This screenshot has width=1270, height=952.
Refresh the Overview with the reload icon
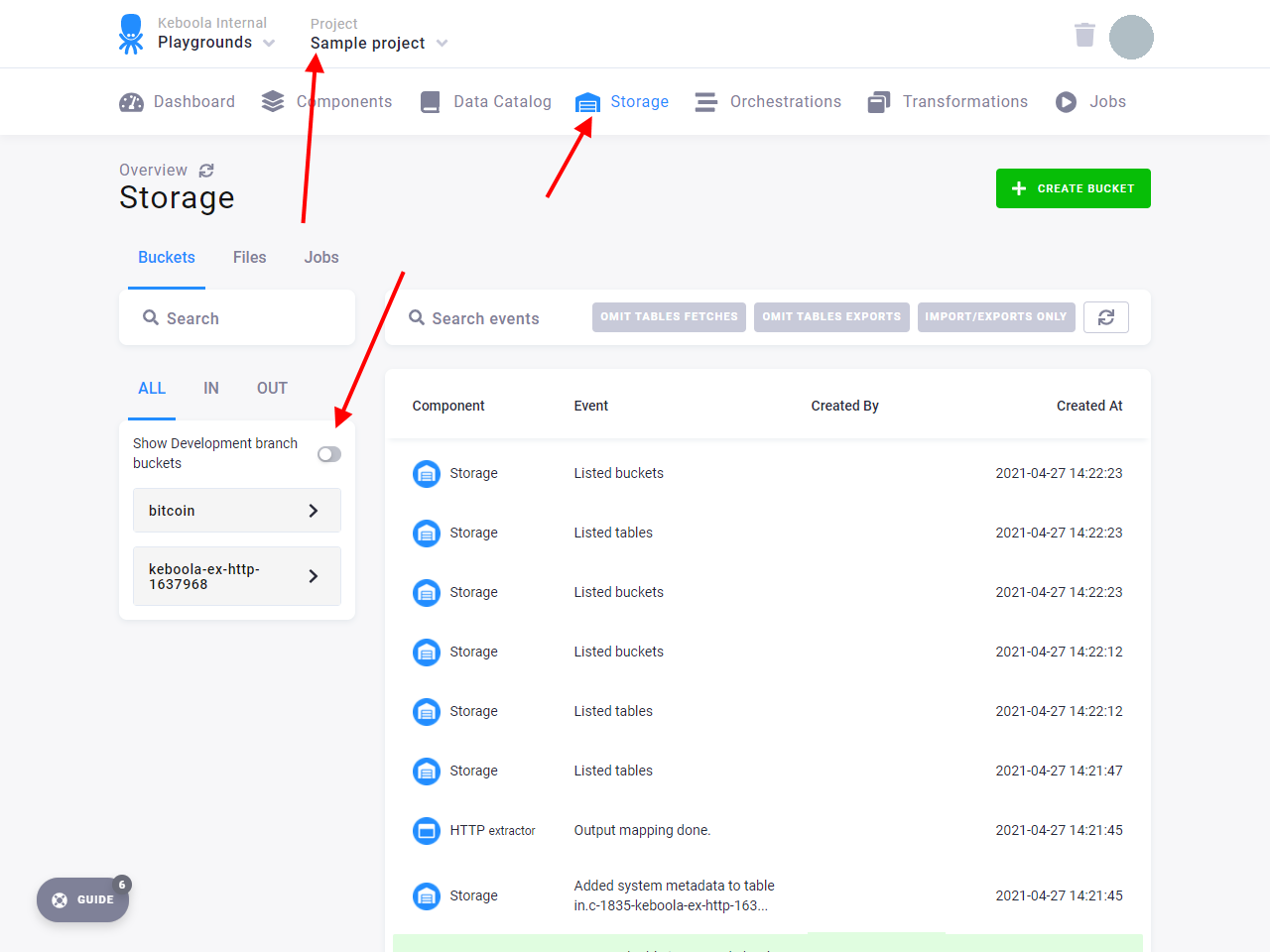206,171
